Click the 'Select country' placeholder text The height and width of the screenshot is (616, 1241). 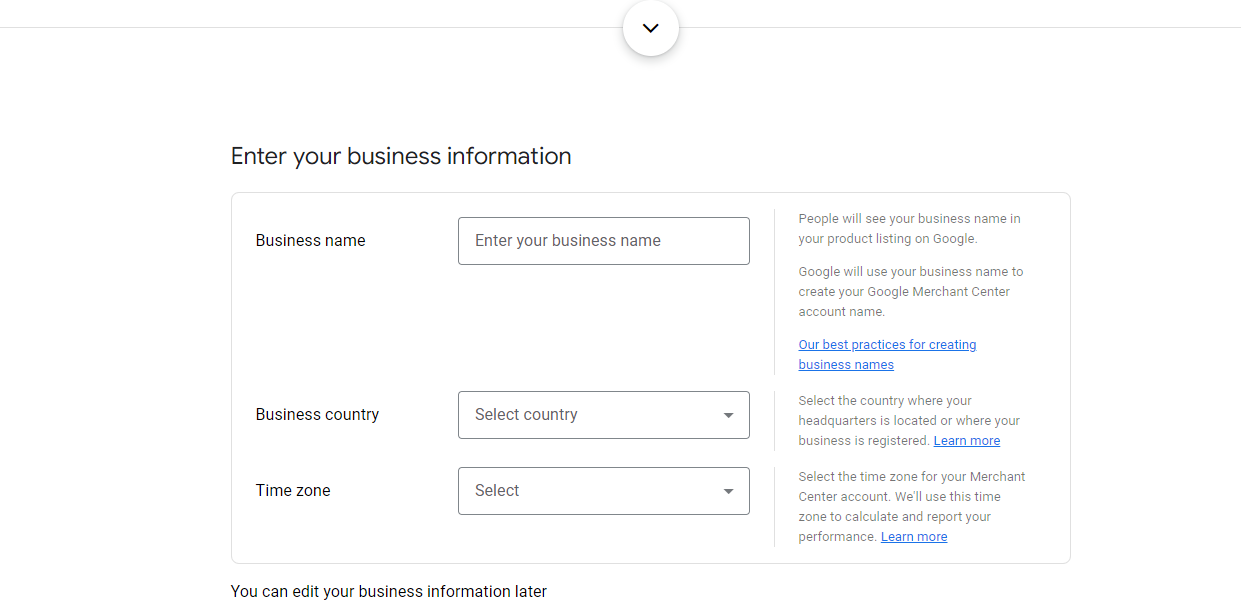[526, 415]
